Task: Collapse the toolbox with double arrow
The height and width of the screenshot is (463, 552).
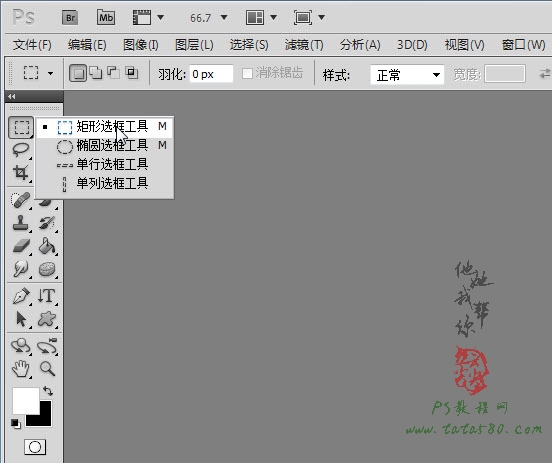Action: tap(12, 96)
